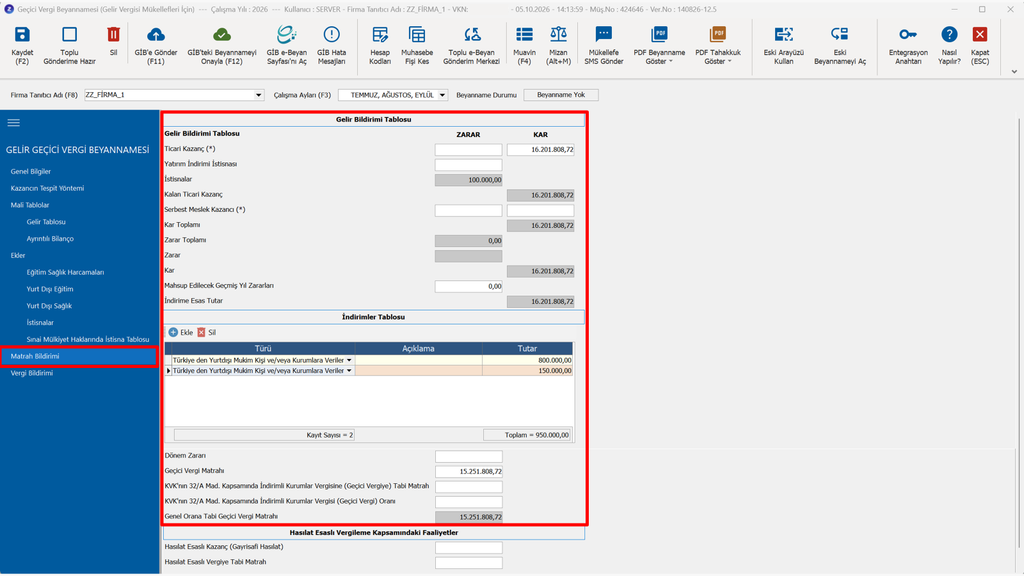Viewport: 1024px width, 576px height.
Task: Click the Açıklama column header
Action: 418,349
